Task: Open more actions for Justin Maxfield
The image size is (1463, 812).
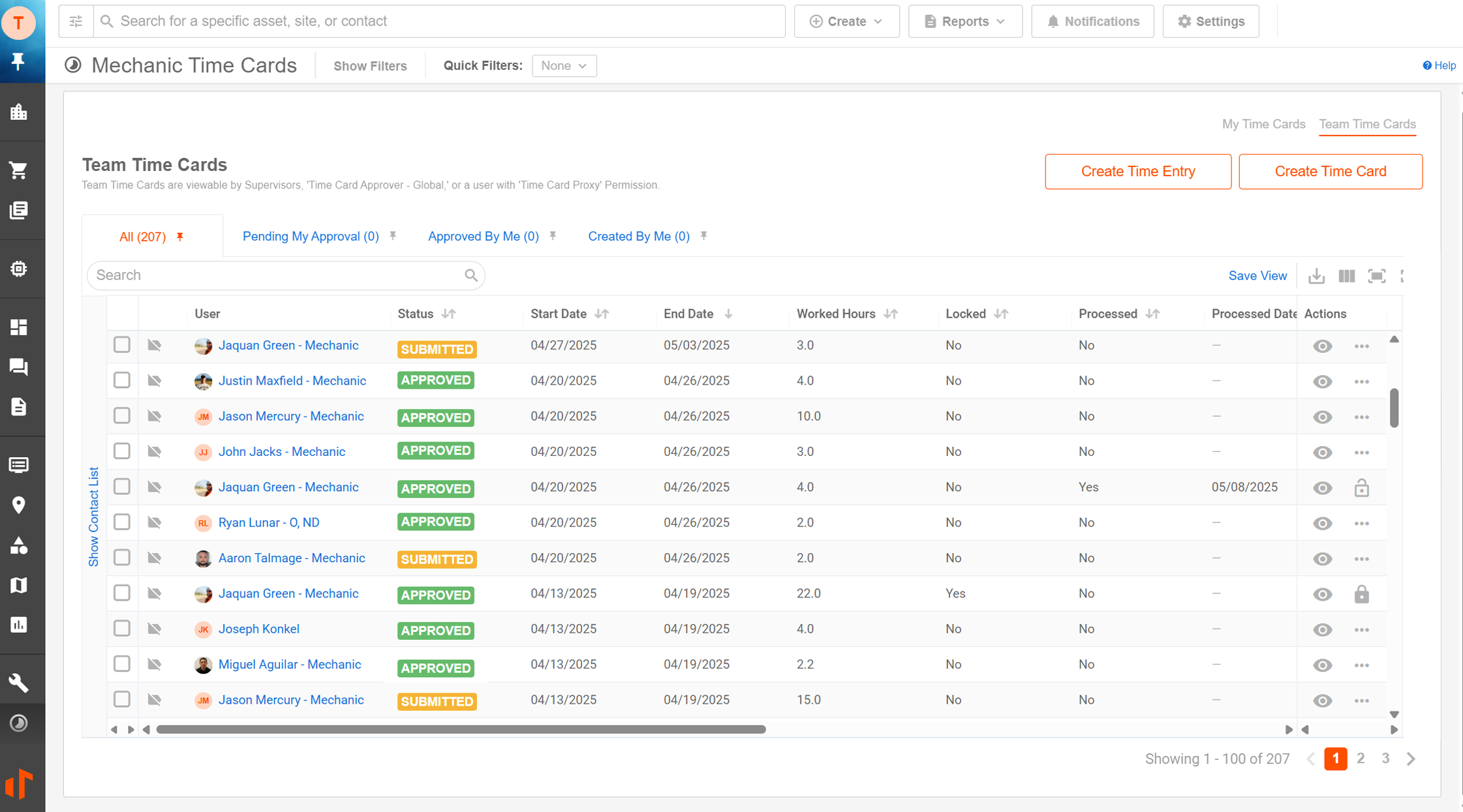Action: point(1361,382)
